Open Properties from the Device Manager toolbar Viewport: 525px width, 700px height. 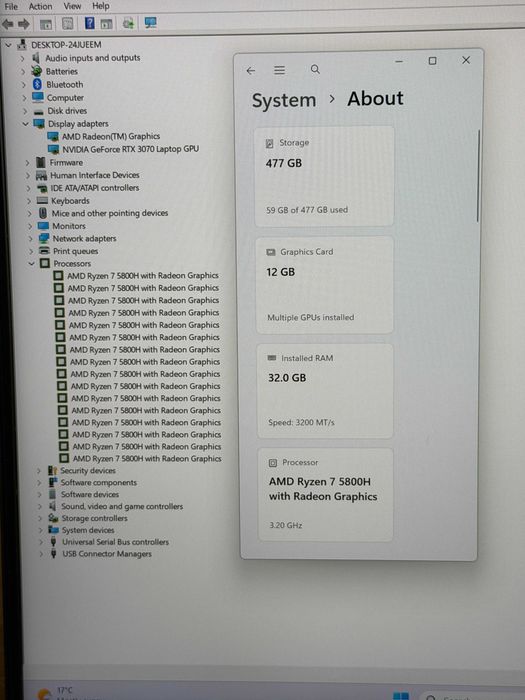[67, 23]
